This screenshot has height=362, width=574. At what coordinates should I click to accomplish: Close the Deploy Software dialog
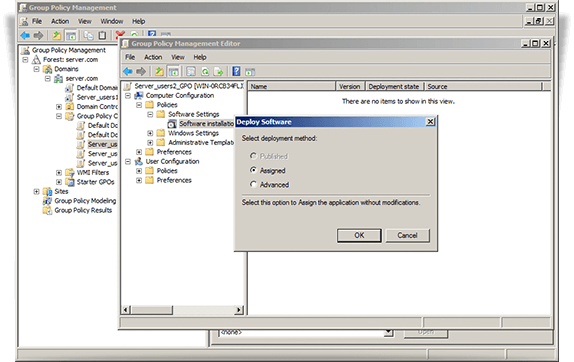(430, 122)
